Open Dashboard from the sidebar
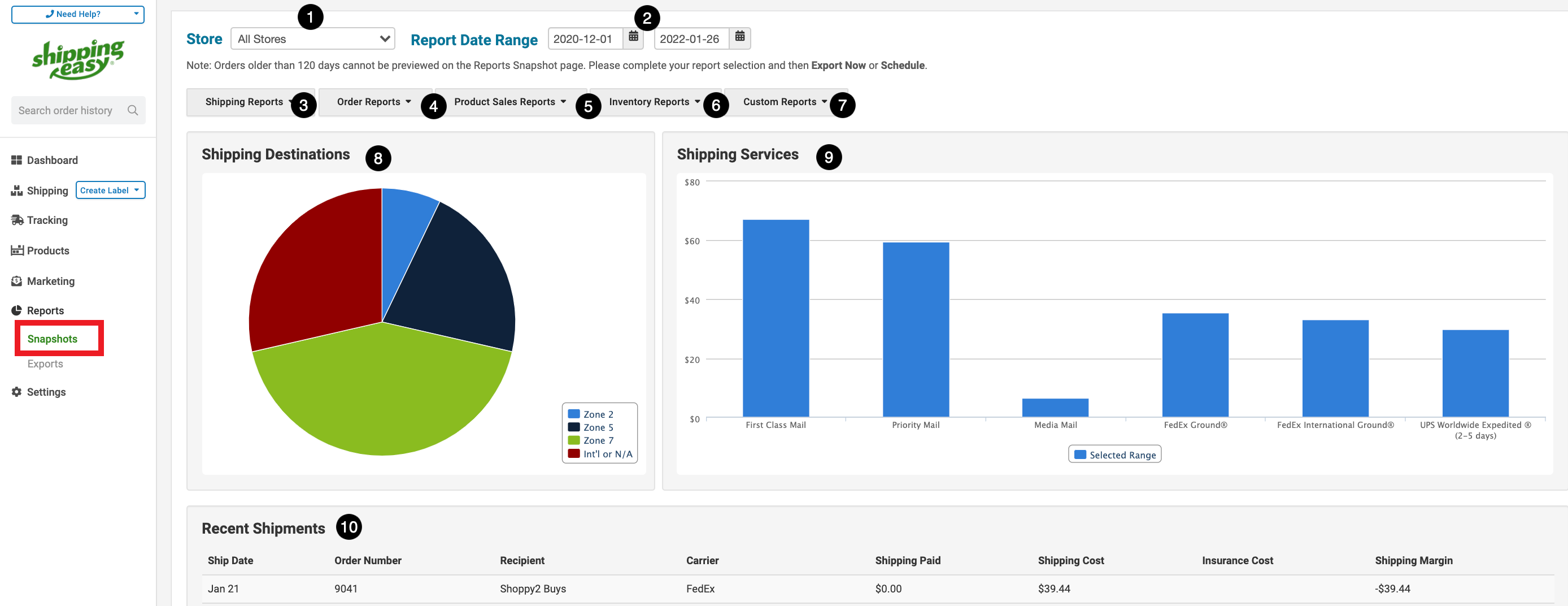Viewport: 1568px width, 606px height. 52,160
